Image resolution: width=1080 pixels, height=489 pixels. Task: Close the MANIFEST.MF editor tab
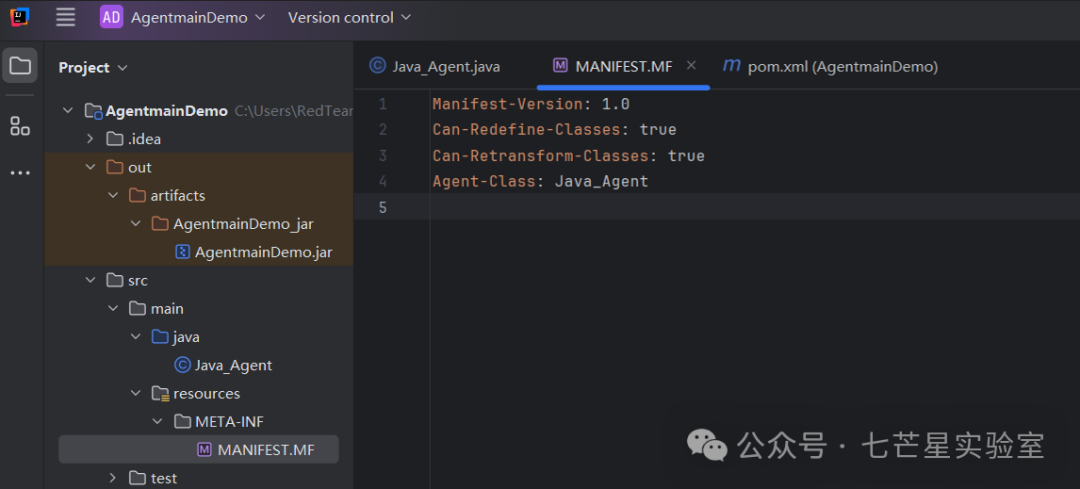(692, 65)
